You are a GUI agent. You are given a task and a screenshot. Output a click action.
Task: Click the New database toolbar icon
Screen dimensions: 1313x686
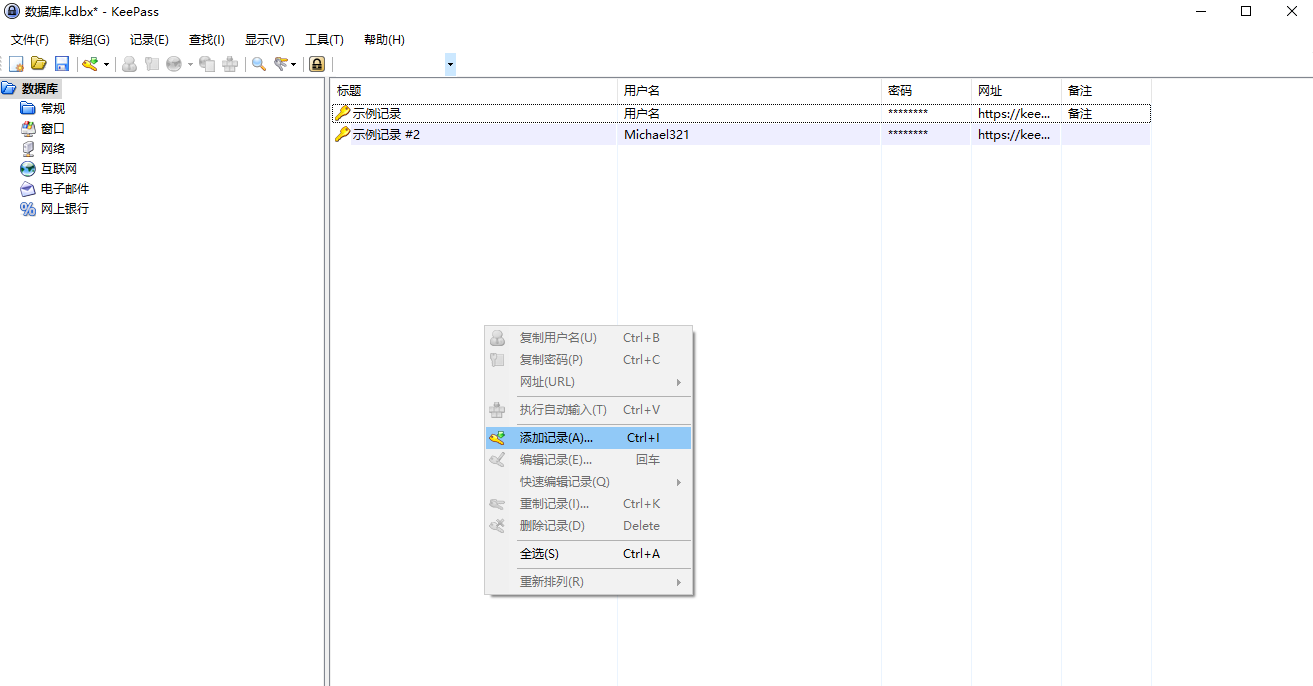coord(16,64)
